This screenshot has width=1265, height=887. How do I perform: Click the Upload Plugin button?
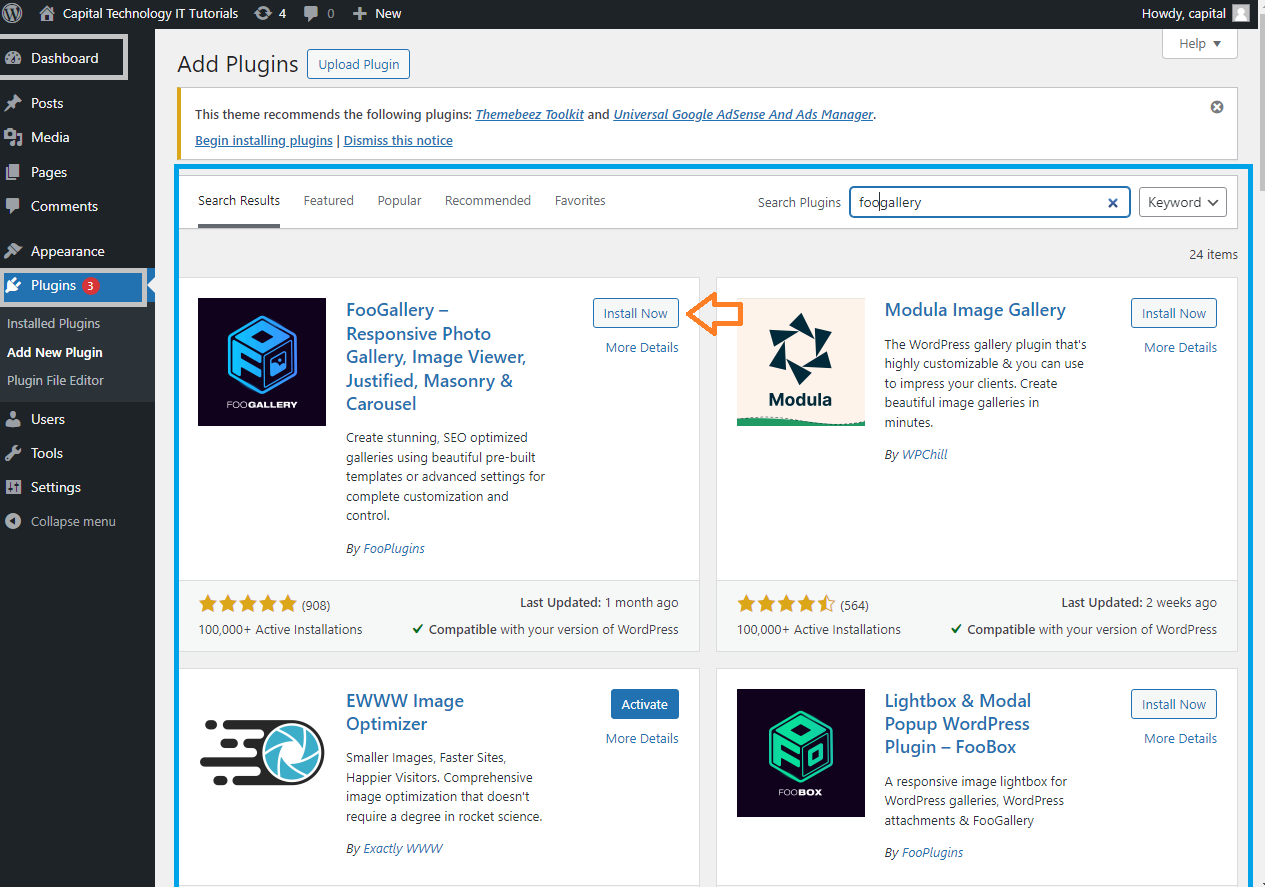tap(358, 65)
